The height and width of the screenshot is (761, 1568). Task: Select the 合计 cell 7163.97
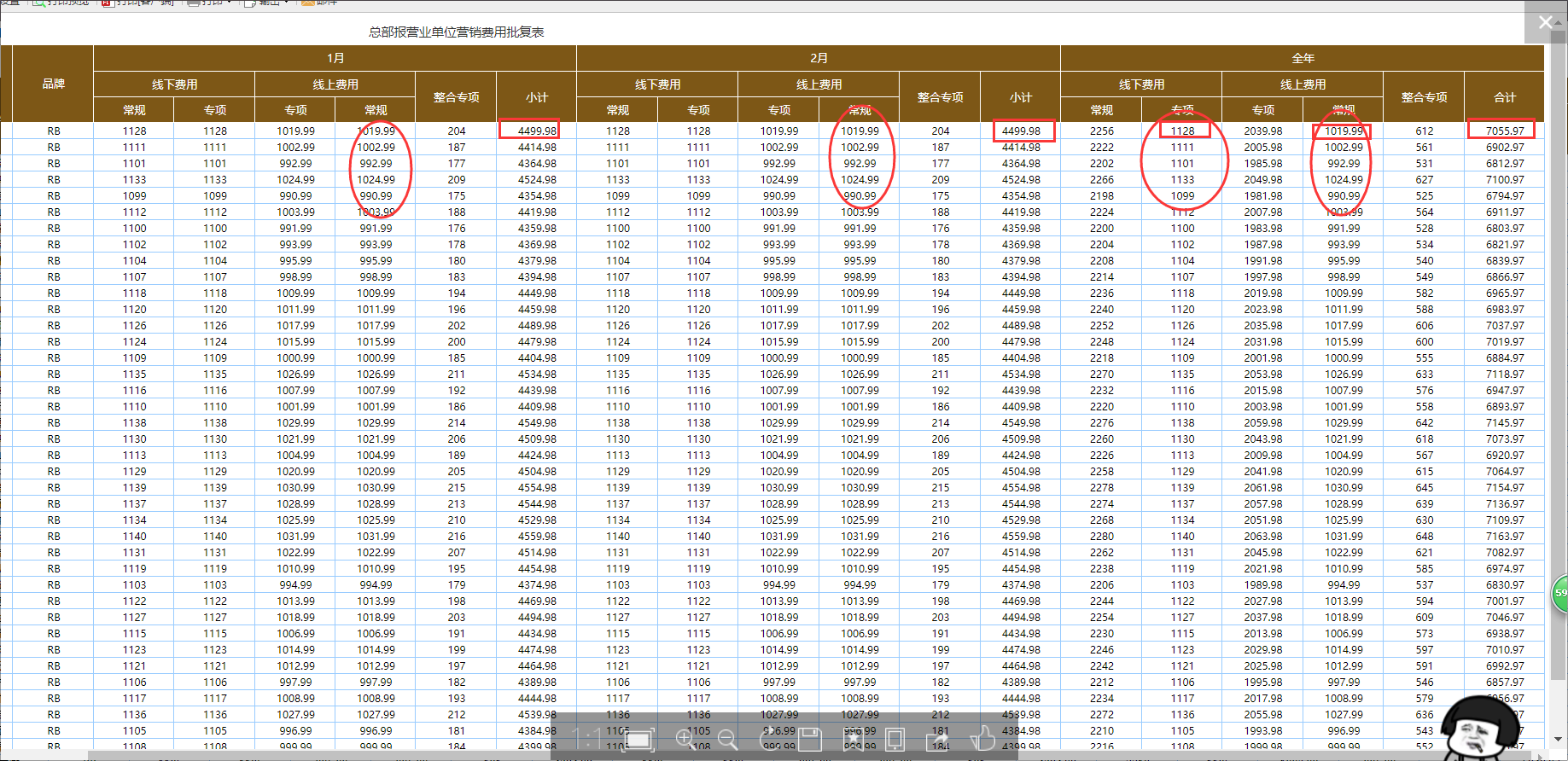[x=1504, y=537]
